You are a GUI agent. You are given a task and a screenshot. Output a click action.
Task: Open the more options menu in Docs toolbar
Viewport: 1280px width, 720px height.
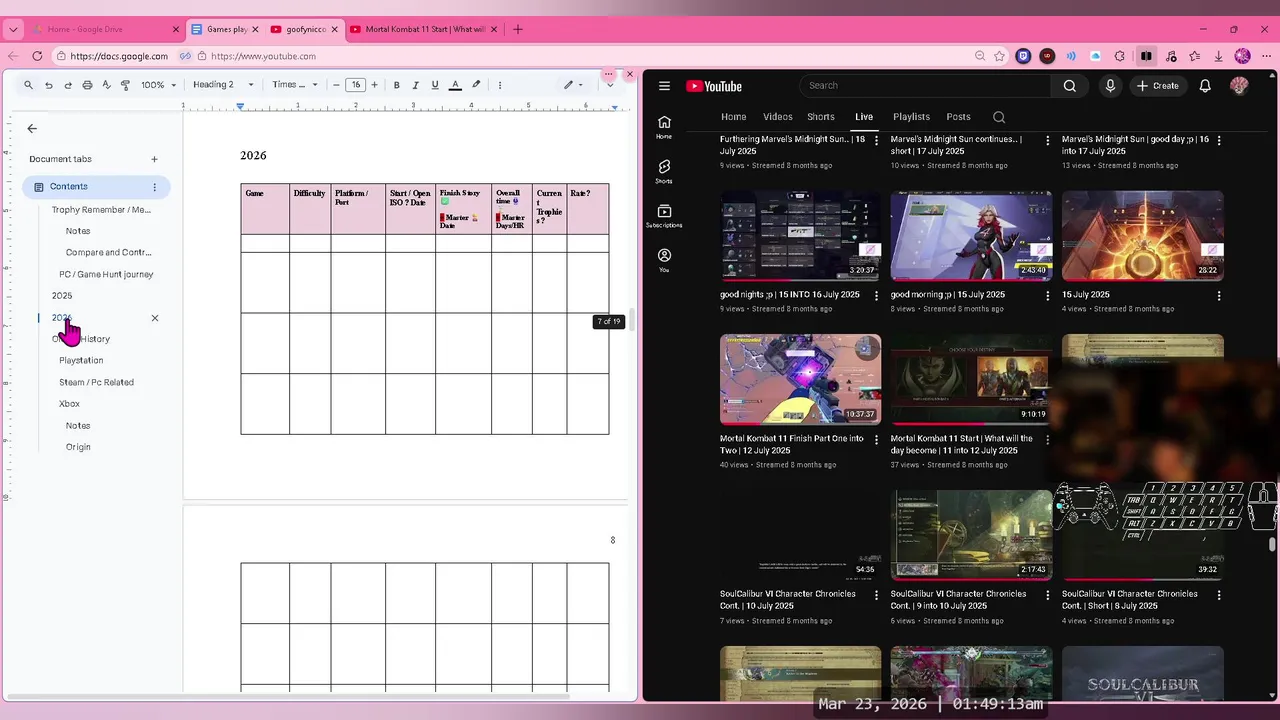[x=500, y=85]
